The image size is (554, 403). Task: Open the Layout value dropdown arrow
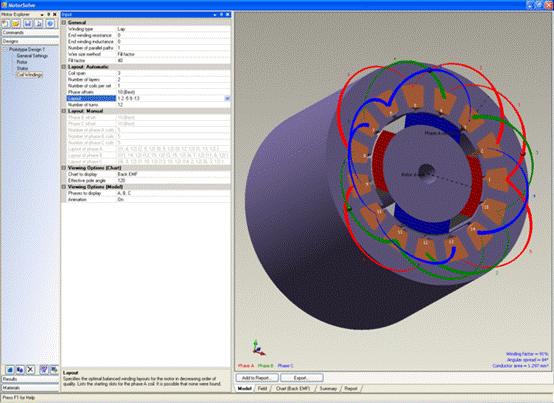coord(227,99)
